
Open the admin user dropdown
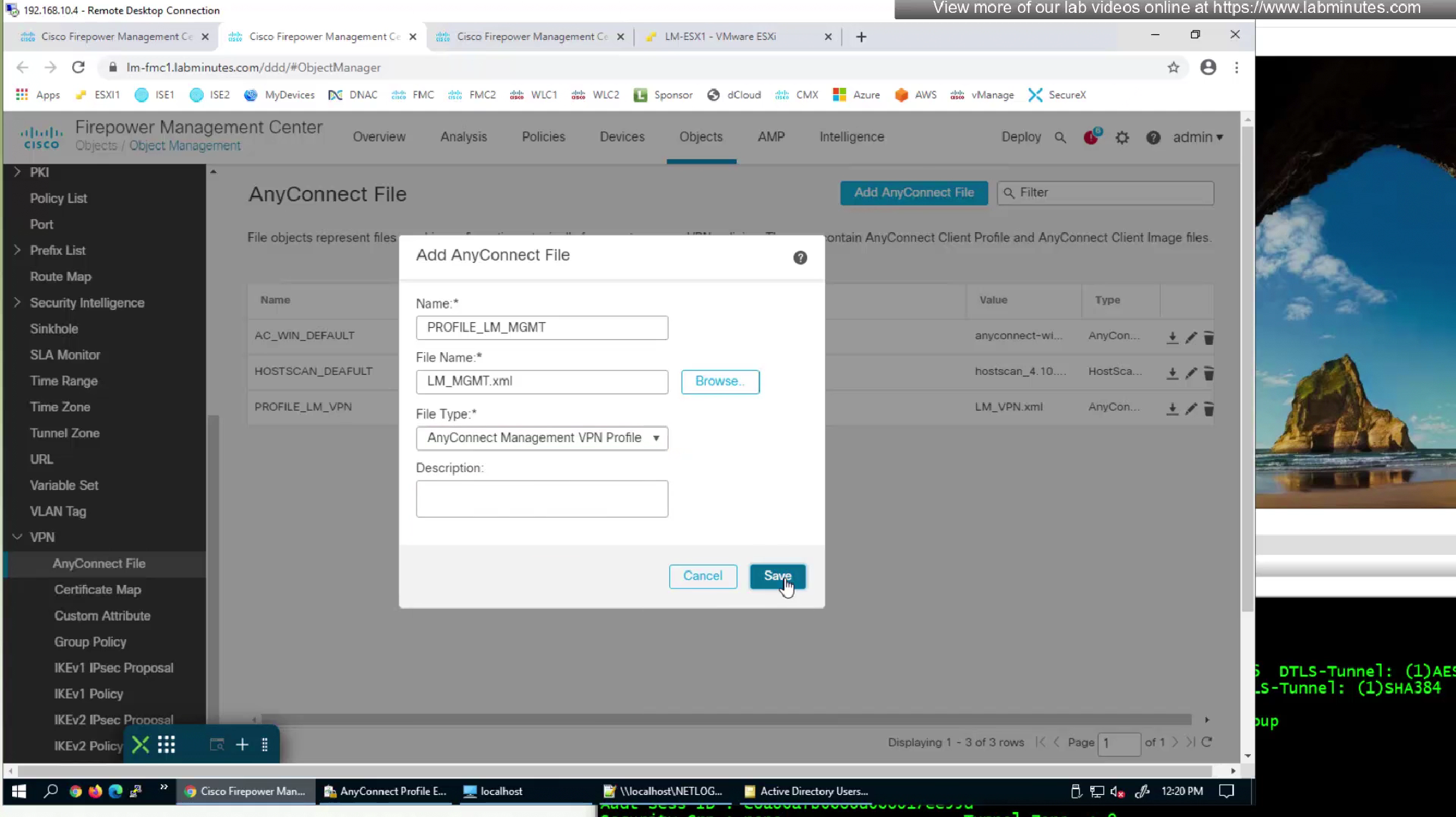pos(1197,137)
